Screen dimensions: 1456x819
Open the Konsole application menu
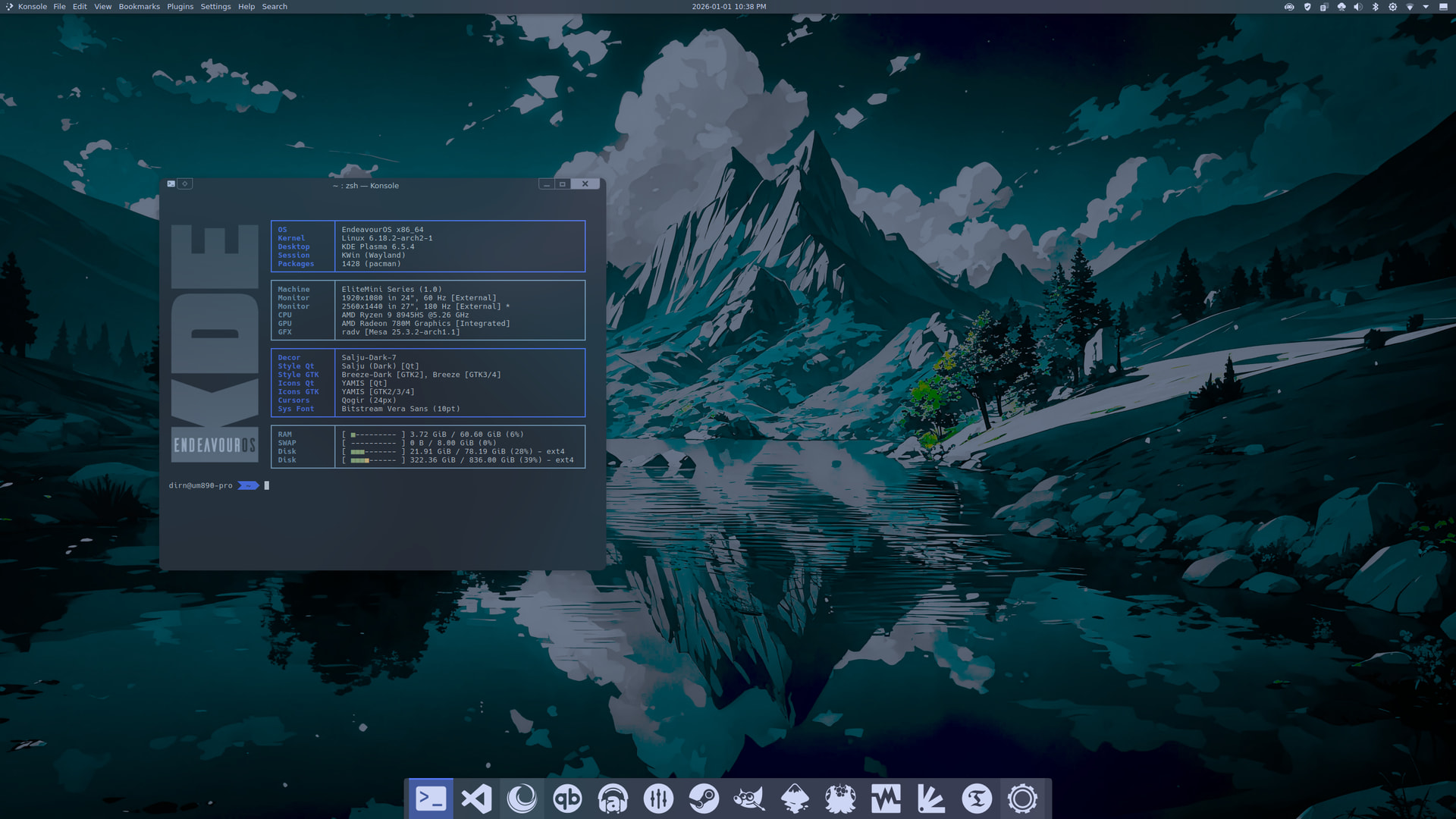coord(32,7)
